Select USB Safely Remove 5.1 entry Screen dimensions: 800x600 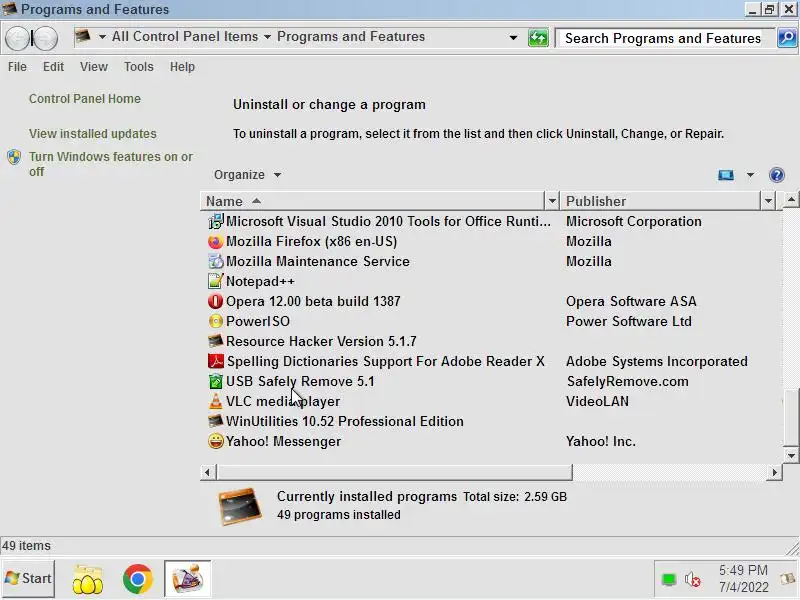coord(300,382)
